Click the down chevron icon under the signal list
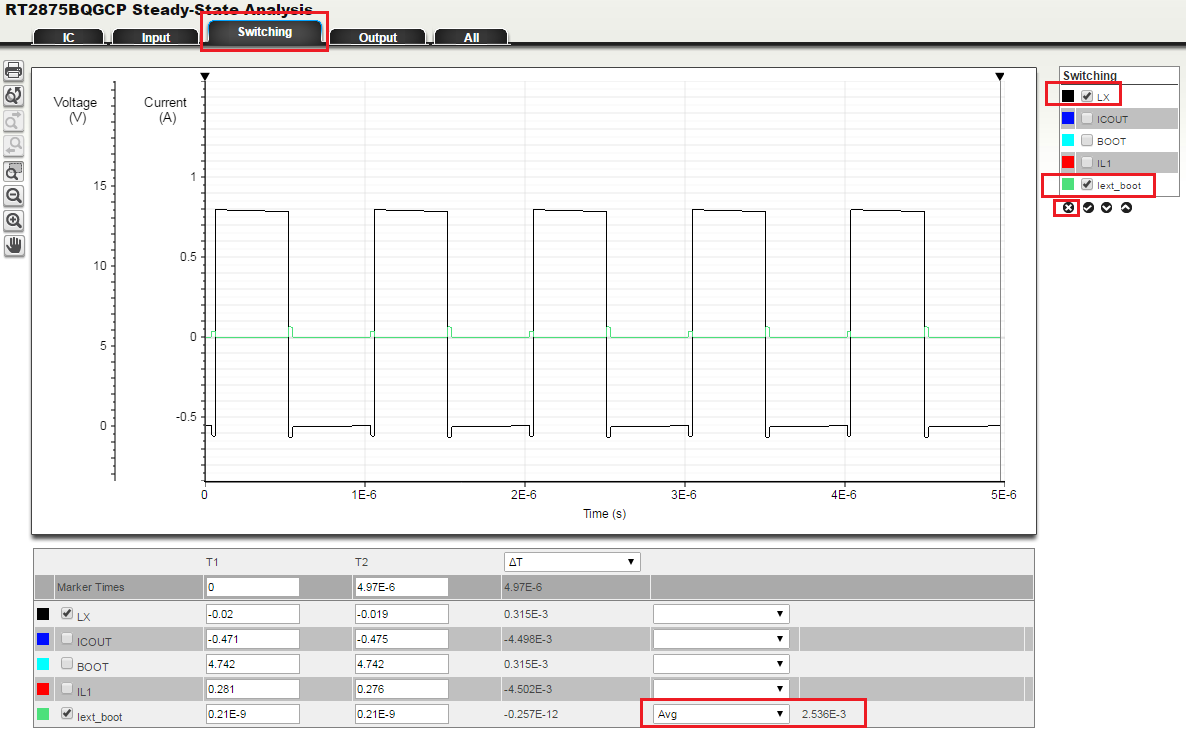This screenshot has height=731, width=1186. [1107, 208]
